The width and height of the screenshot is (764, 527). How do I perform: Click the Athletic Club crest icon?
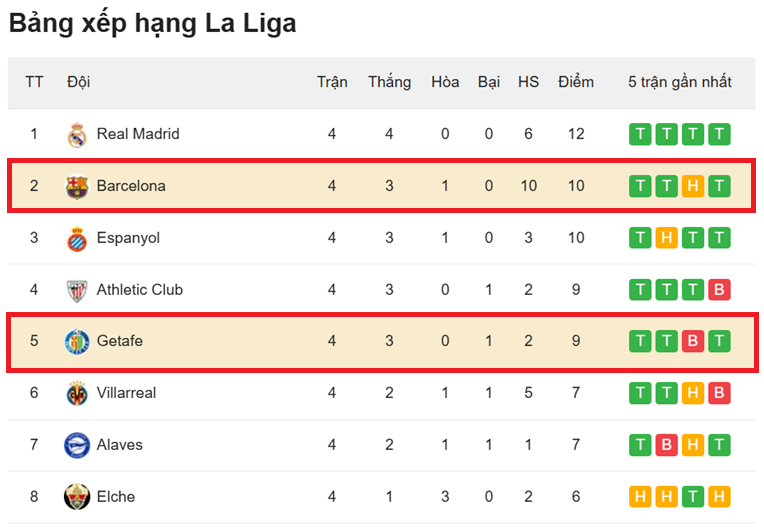click(77, 290)
